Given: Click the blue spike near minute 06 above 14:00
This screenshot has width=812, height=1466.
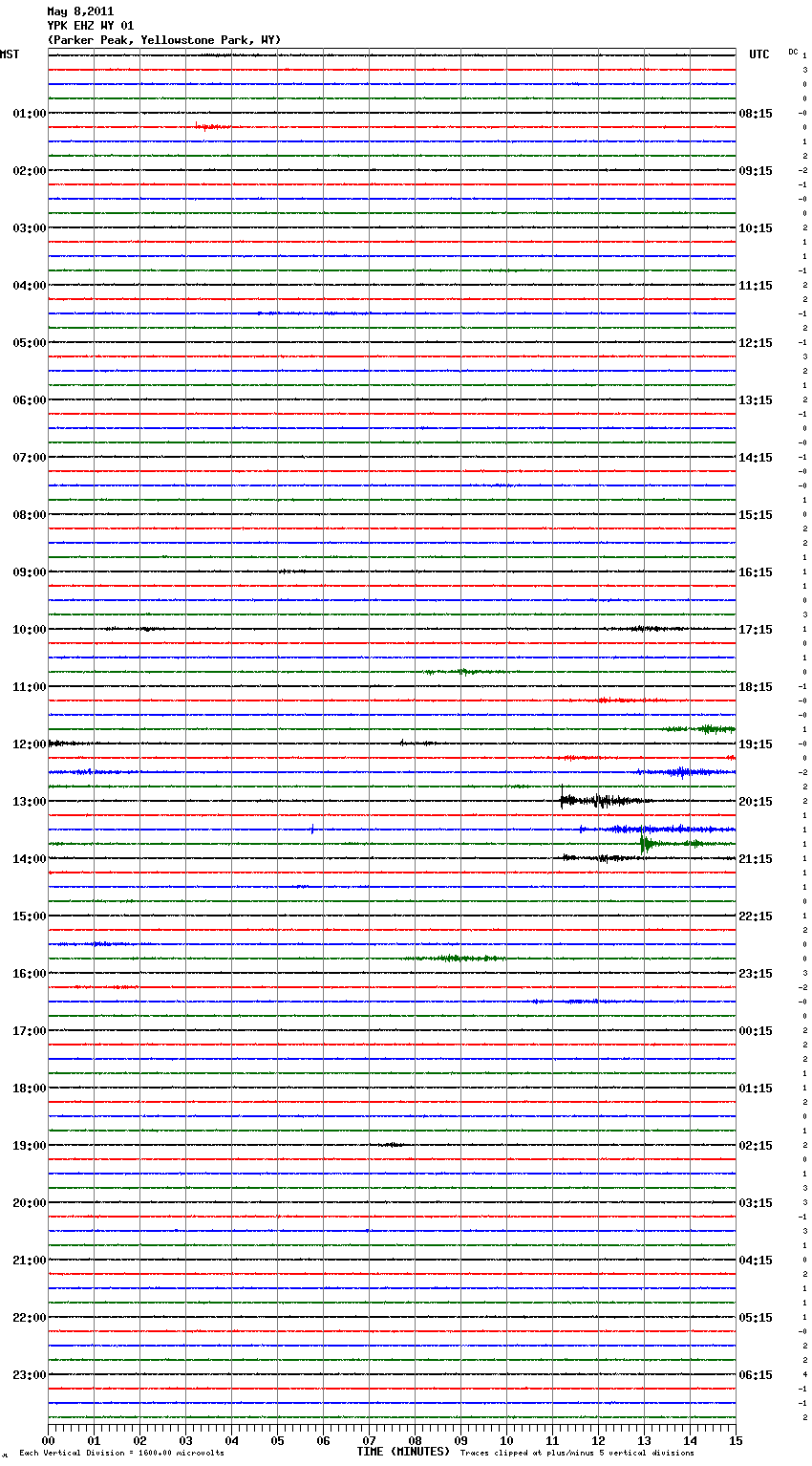Looking at the screenshot, I should pos(311,830).
